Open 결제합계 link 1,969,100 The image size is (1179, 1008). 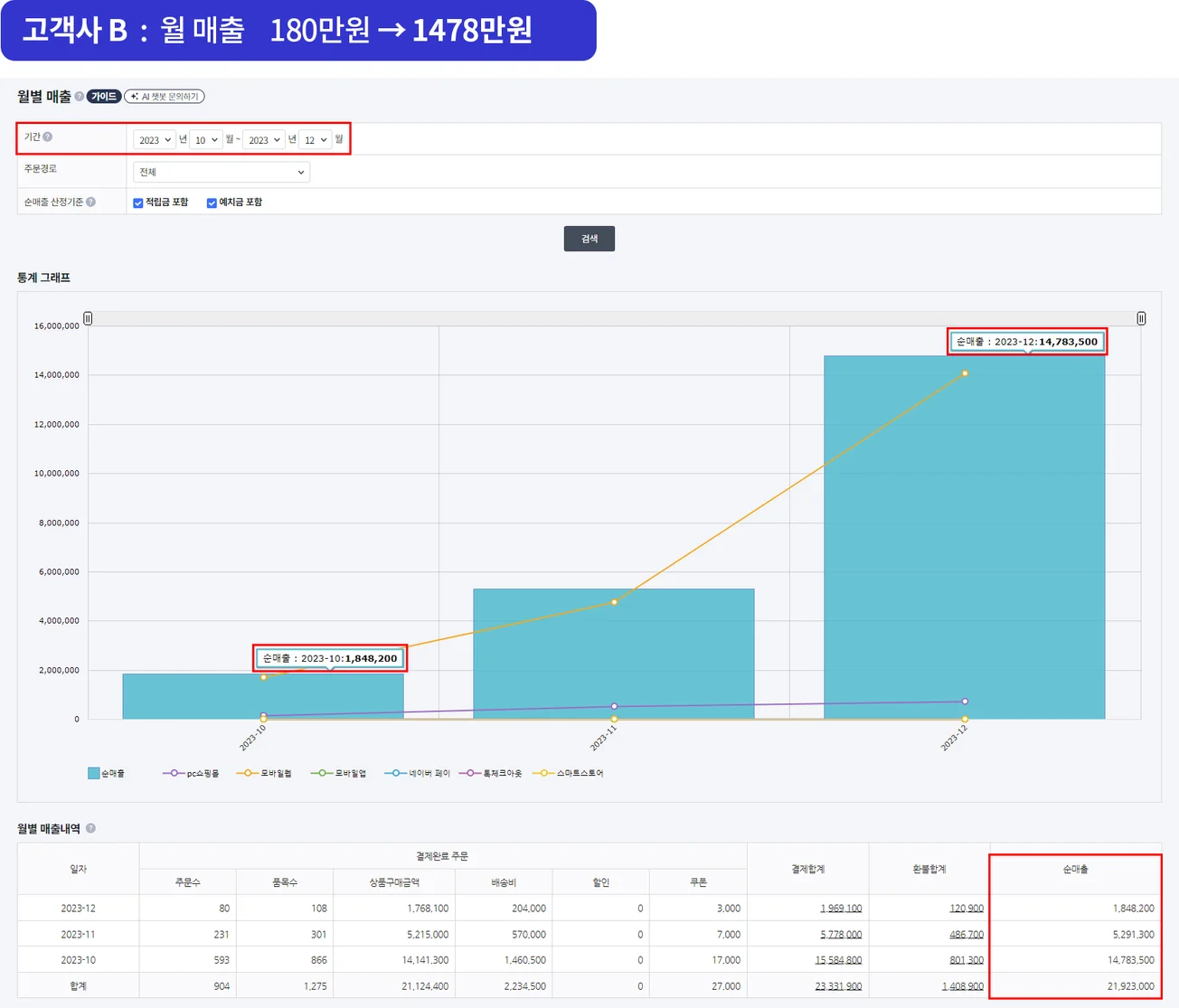[841, 909]
